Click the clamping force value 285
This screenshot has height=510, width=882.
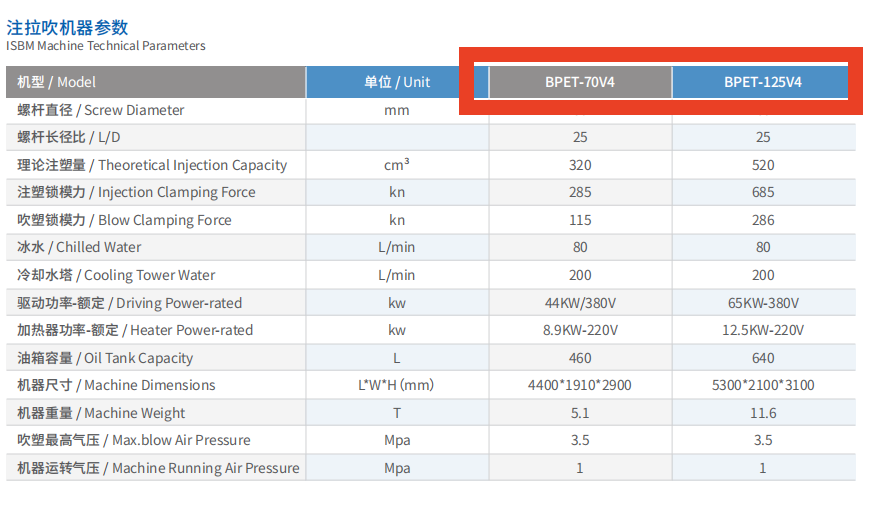(x=580, y=192)
